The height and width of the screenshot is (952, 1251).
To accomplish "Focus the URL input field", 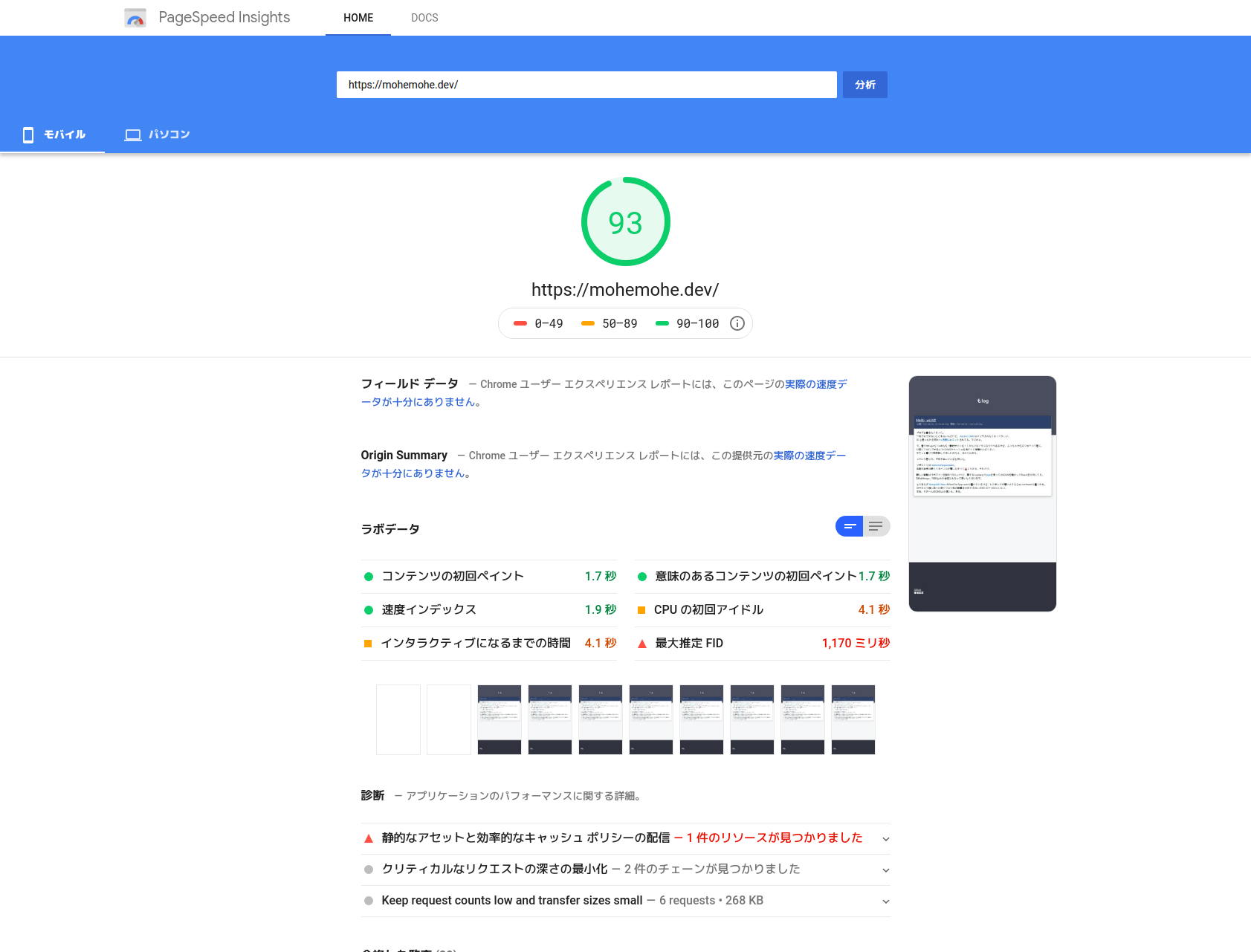I will coord(586,85).
